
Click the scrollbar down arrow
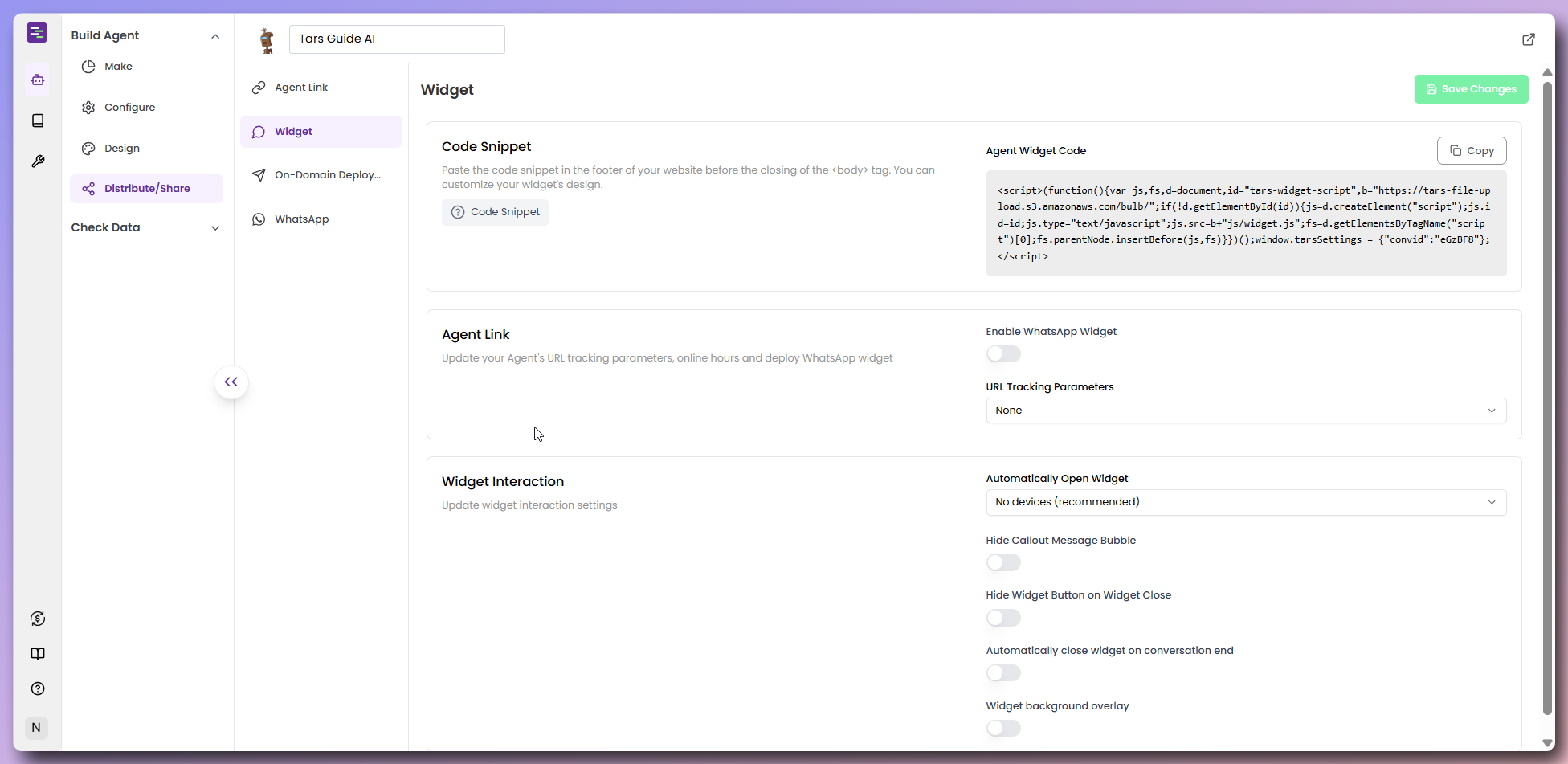pos(1547,743)
